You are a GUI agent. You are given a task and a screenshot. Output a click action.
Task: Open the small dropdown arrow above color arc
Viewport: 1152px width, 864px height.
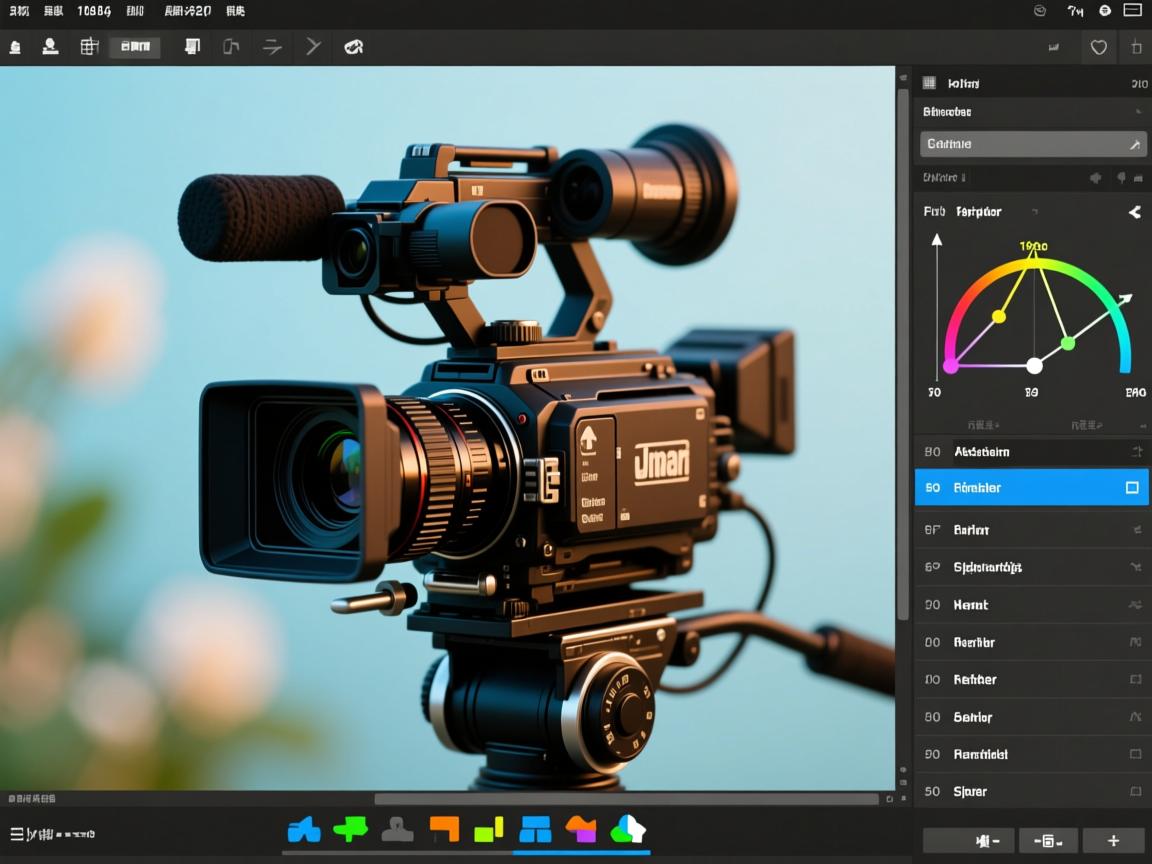point(1034,212)
